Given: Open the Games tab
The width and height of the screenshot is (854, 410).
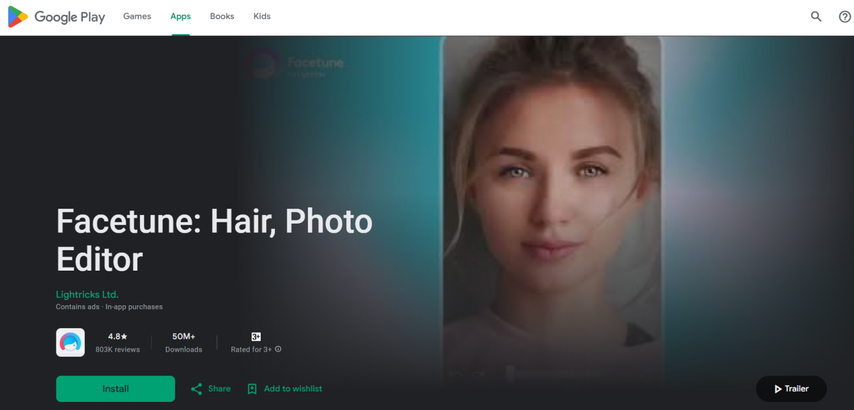Looking at the screenshot, I should [x=137, y=16].
